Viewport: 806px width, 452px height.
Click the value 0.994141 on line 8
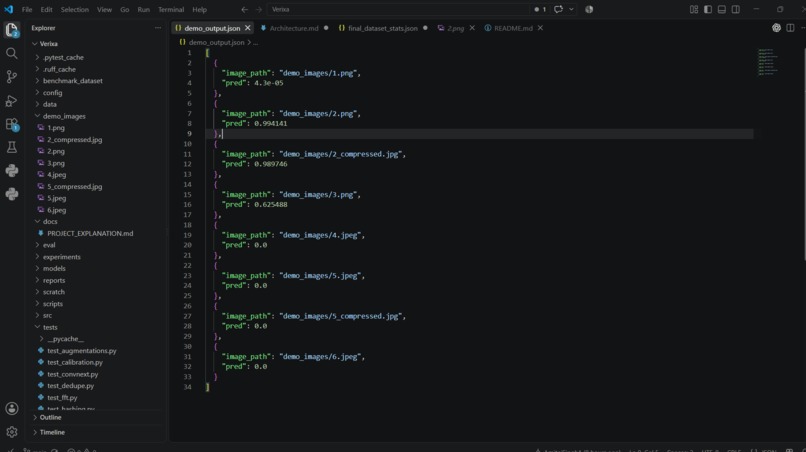pyautogui.click(x=271, y=123)
